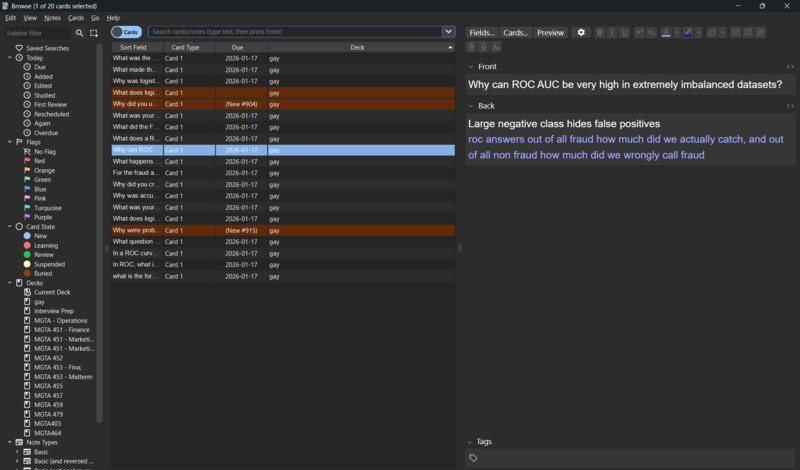Toggle HTML editor for Front field
The width and height of the screenshot is (800, 470).
(790, 67)
